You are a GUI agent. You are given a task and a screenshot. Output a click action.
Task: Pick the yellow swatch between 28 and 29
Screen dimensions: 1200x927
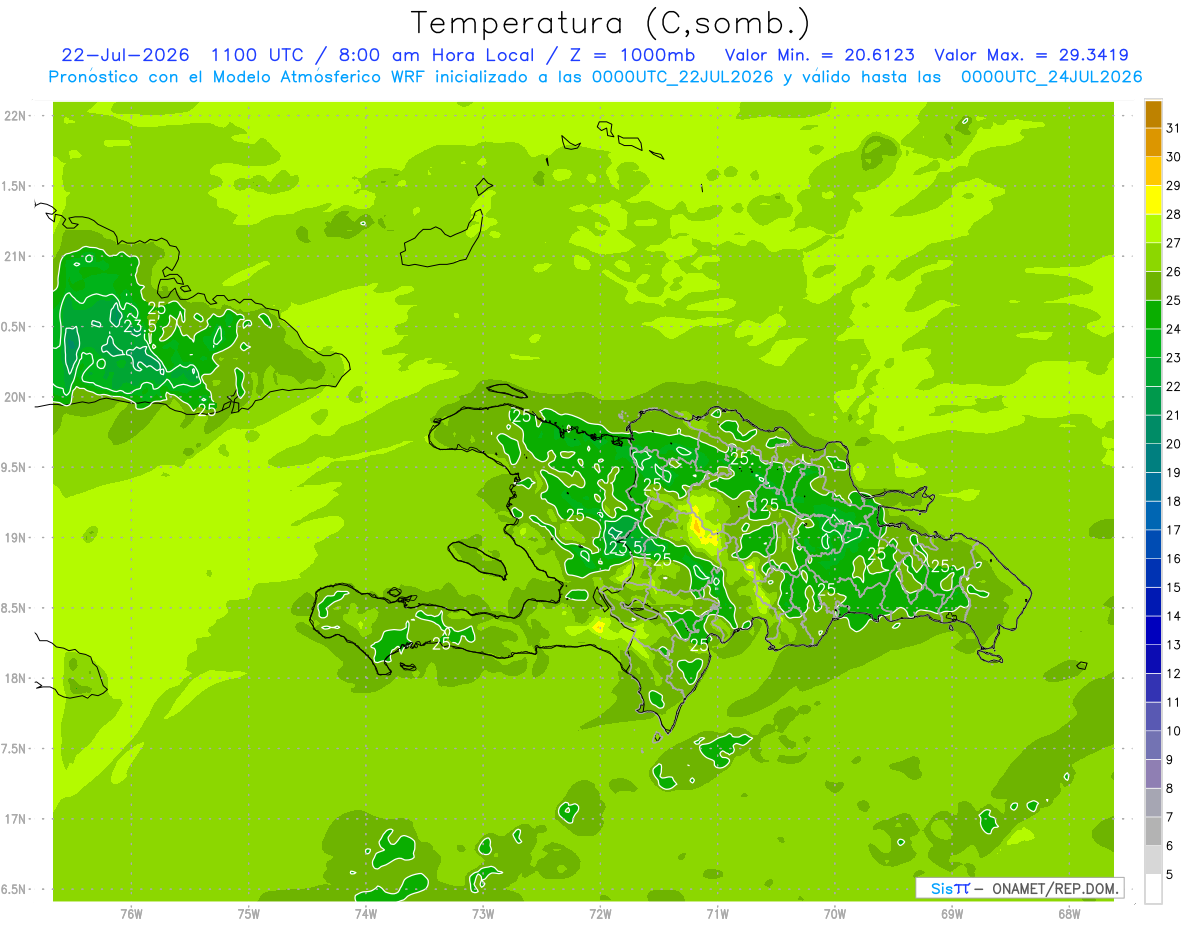1153,200
